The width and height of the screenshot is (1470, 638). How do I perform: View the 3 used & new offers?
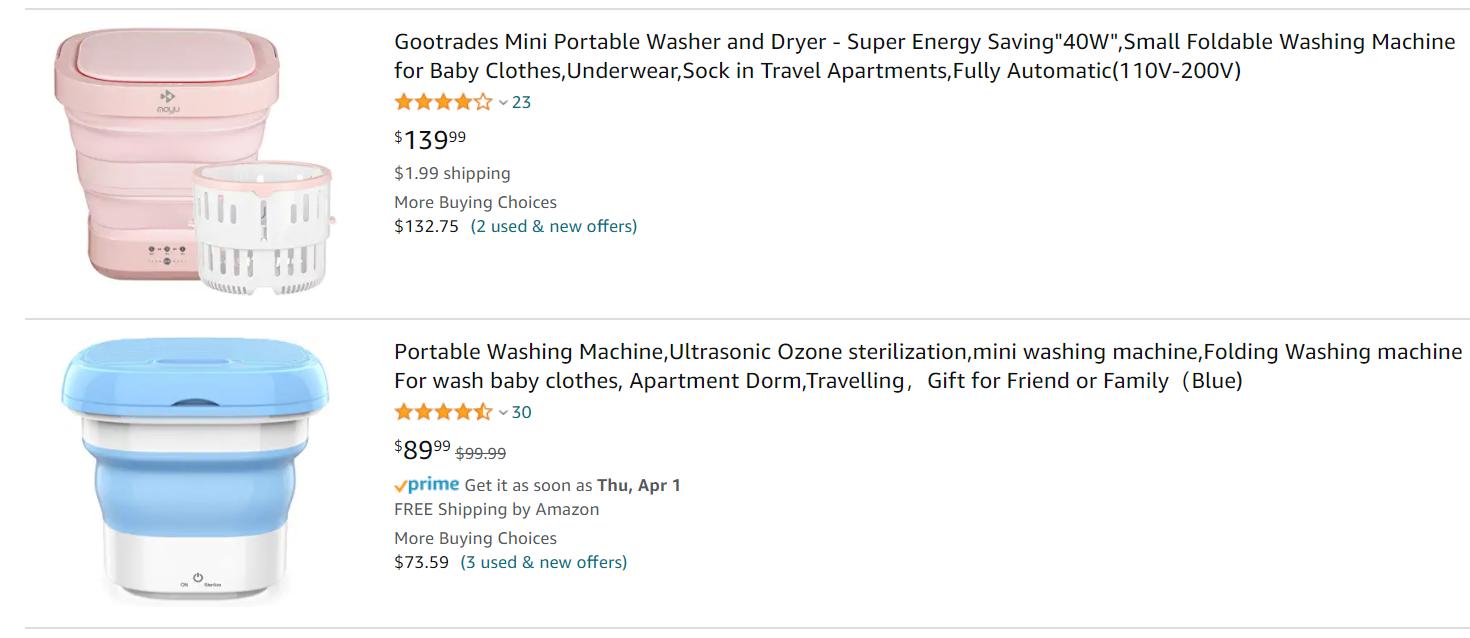pos(544,562)
